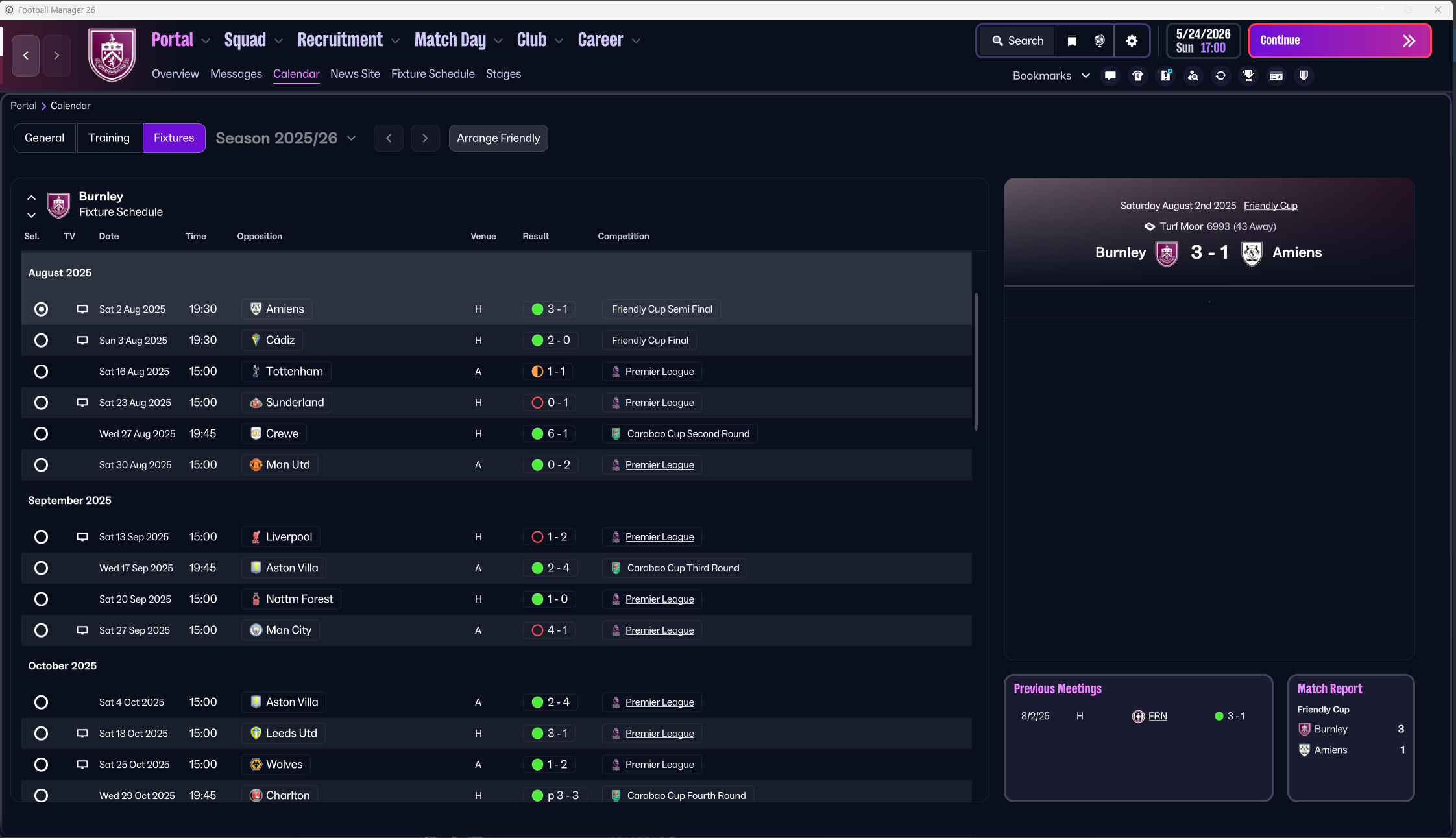Click the Arrange Friendly button
1456x838 pixels.
pos(498,138)
